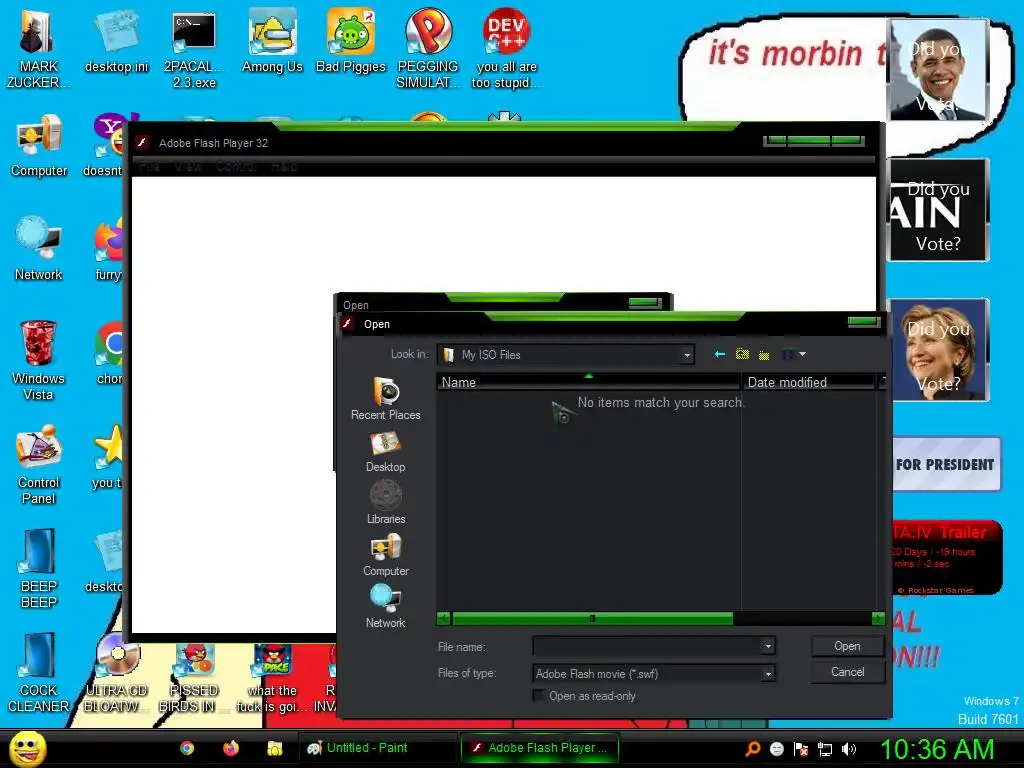Image resolution: width=1024 pixels, height=768 pixels.
Task: Click the orange magnifier tray icon
Action: [753, 748]
